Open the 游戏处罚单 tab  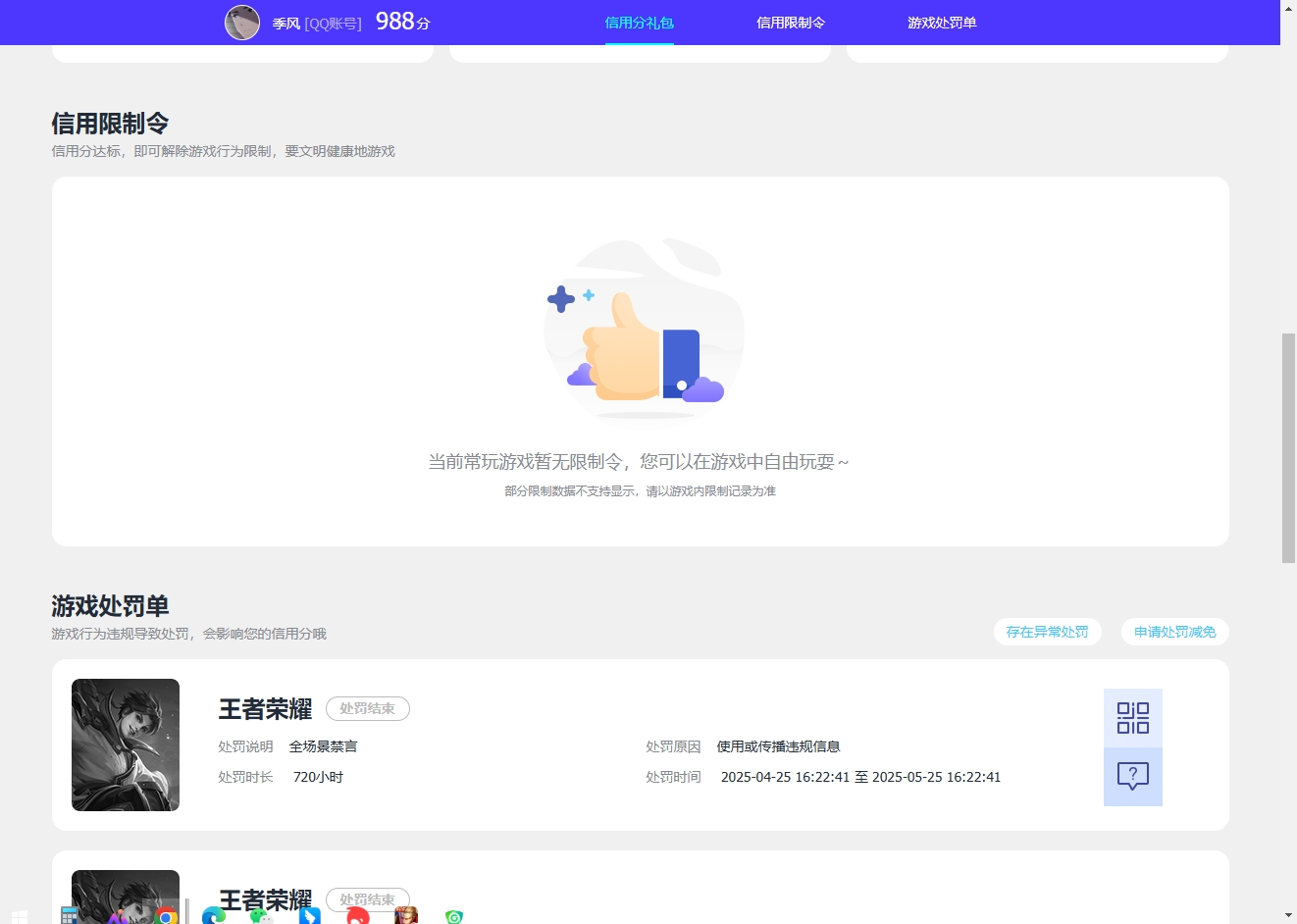click(942, 22)
